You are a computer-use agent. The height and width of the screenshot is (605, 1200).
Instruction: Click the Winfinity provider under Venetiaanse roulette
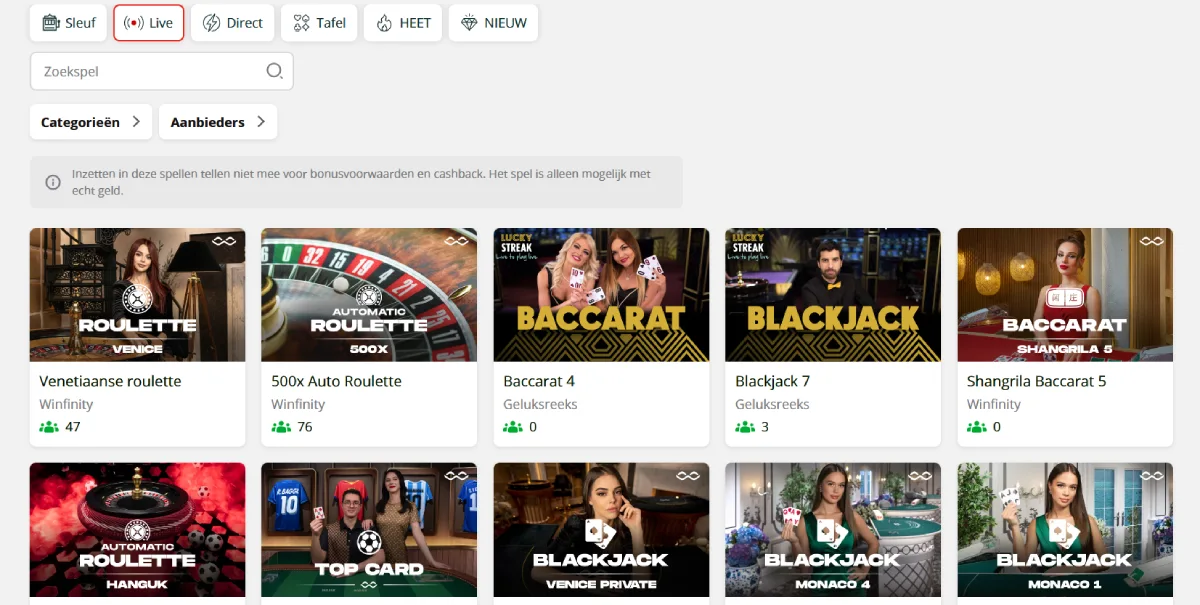[66, 404]
